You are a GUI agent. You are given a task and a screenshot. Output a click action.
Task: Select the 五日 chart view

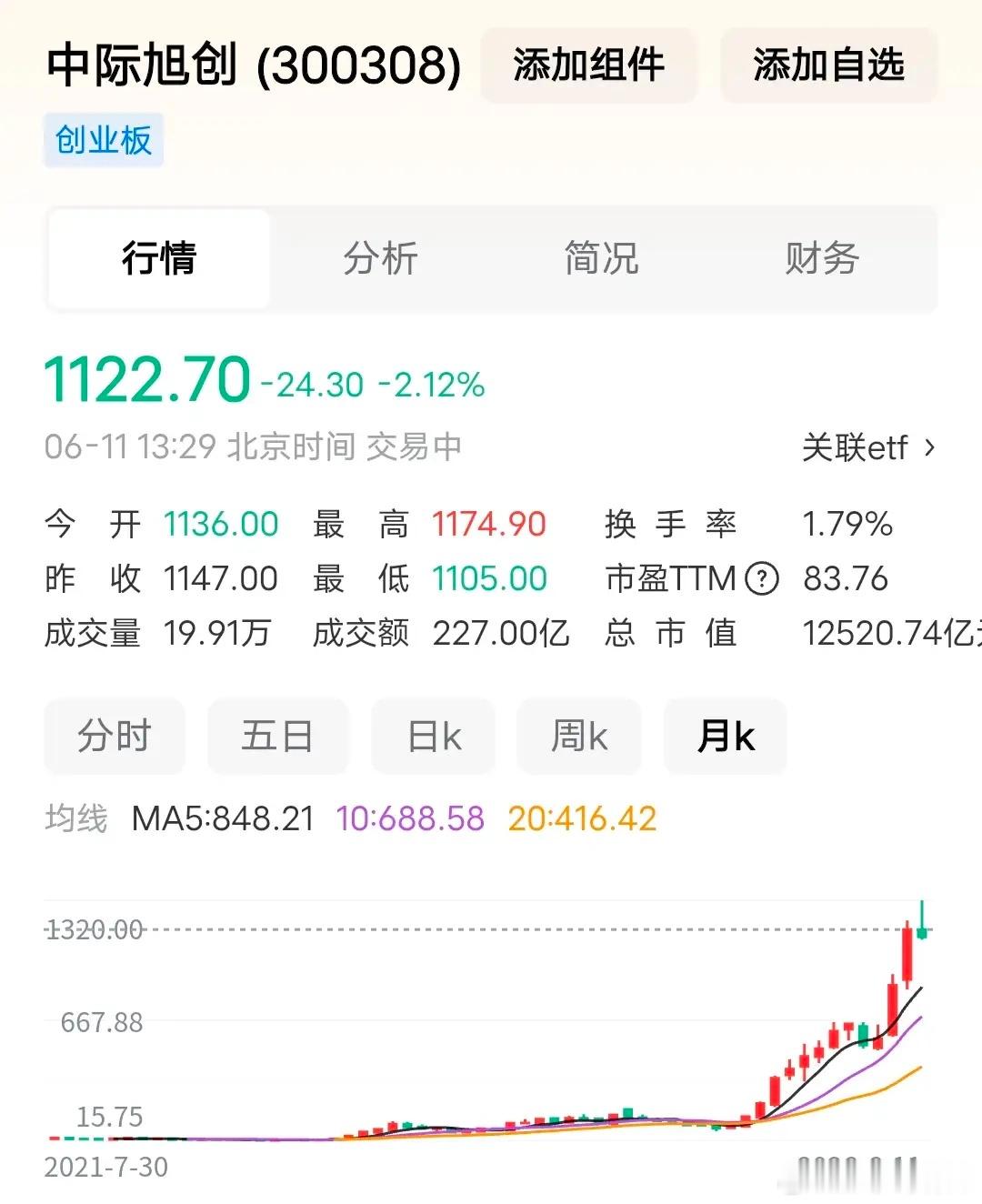[x=277, y=736]
